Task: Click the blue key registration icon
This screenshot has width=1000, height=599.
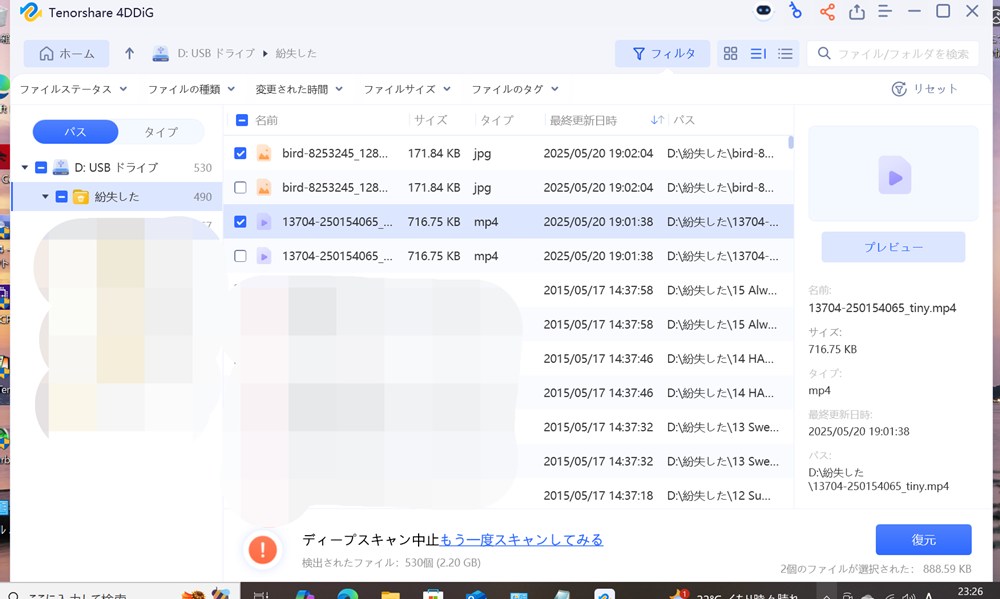Action: pyautogui.click(x=795, y=12)
